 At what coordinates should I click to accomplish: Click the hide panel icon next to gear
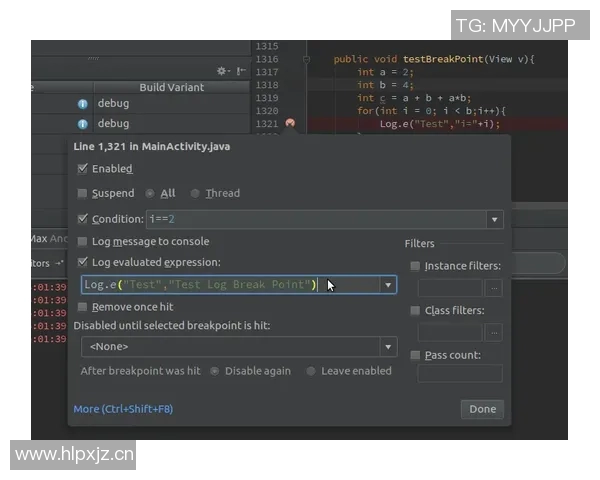[x=240, y=71]
